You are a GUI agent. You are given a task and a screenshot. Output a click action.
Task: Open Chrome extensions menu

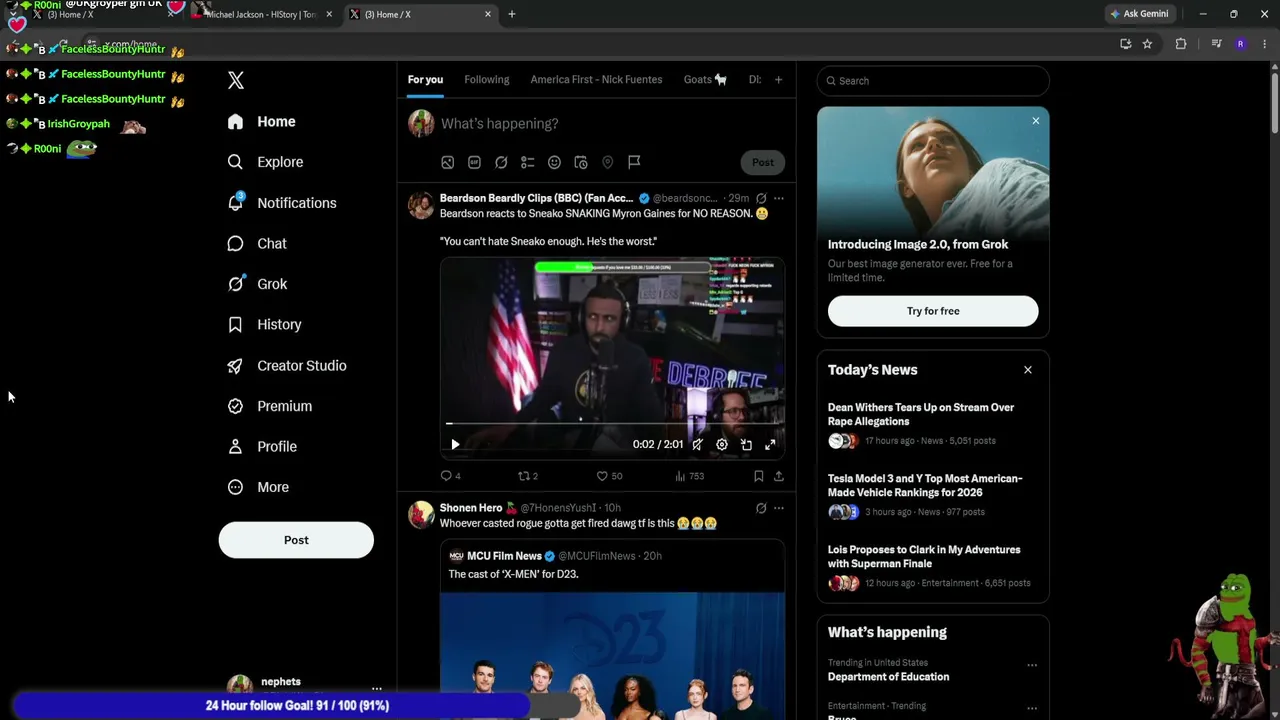point(1181,44)
